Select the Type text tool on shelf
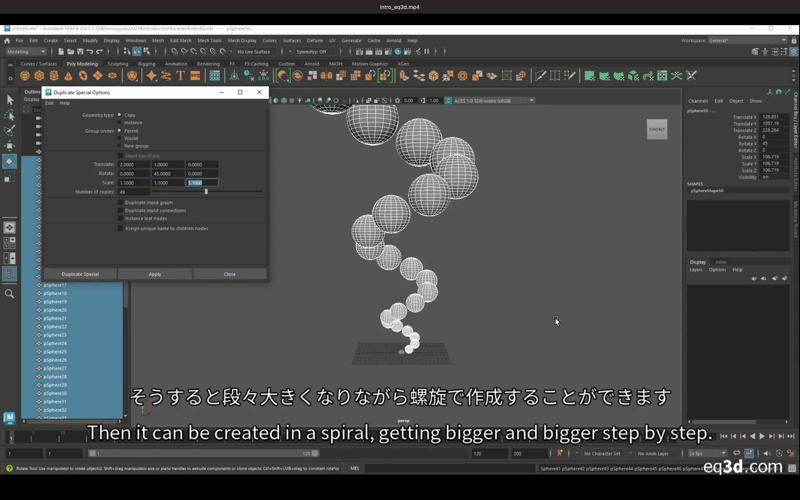The height and width of the screenshot is (500, 800). (x=181, y=75)
